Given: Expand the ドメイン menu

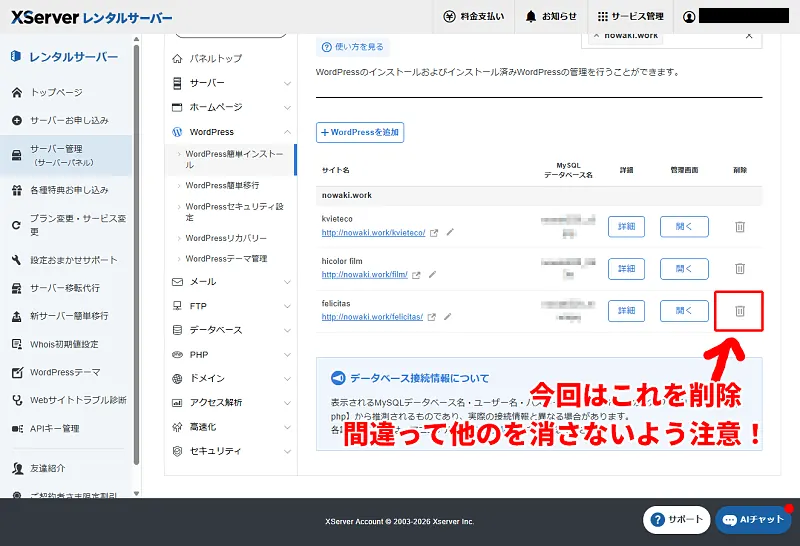Looking at the screenshot, I should pos(232,378).
